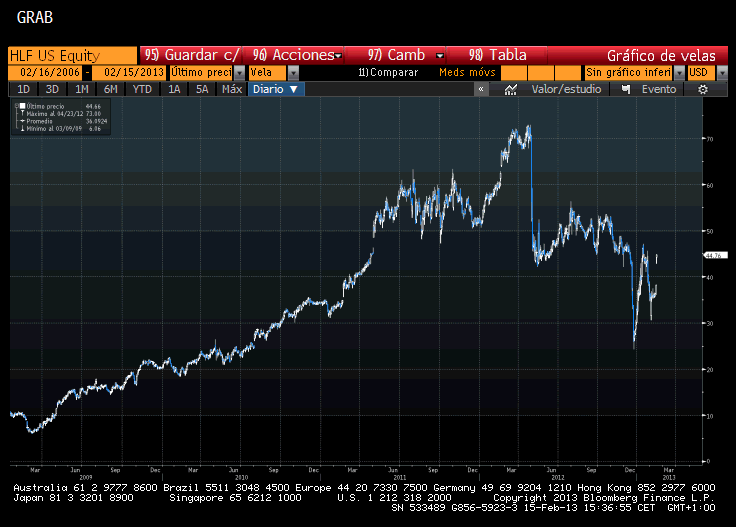Click the GRAB window title
This screenshot has width=736, height=527.
pyautogui.click(x=35, y=17)
